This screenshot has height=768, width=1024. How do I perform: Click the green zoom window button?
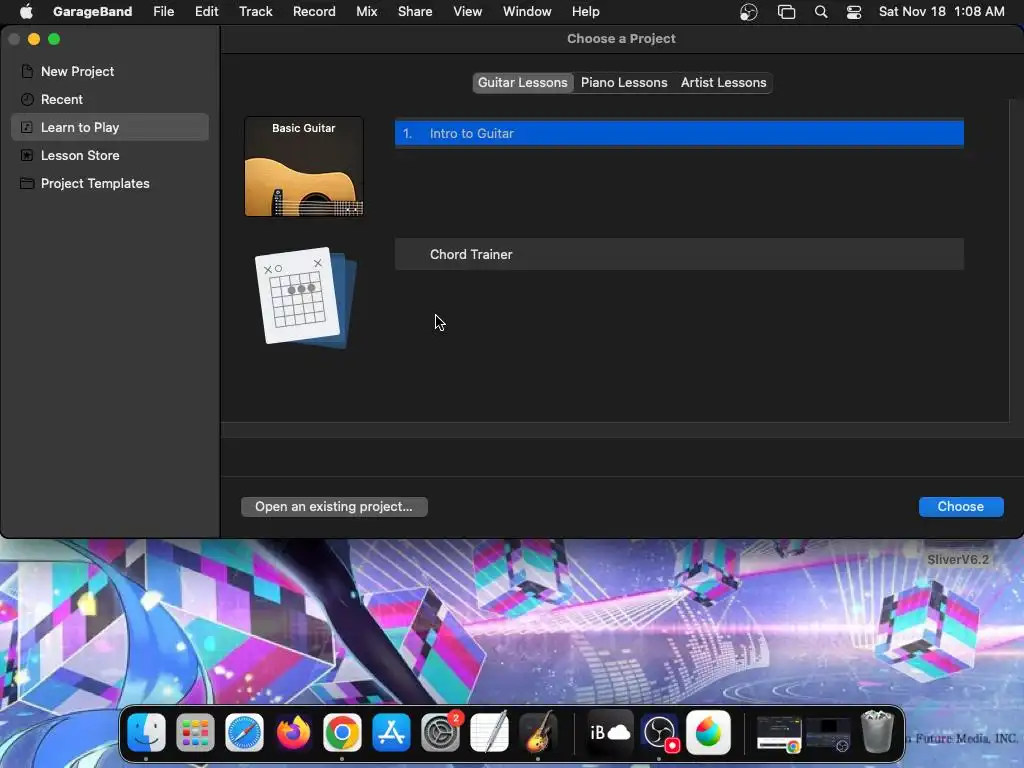[54, 39]
